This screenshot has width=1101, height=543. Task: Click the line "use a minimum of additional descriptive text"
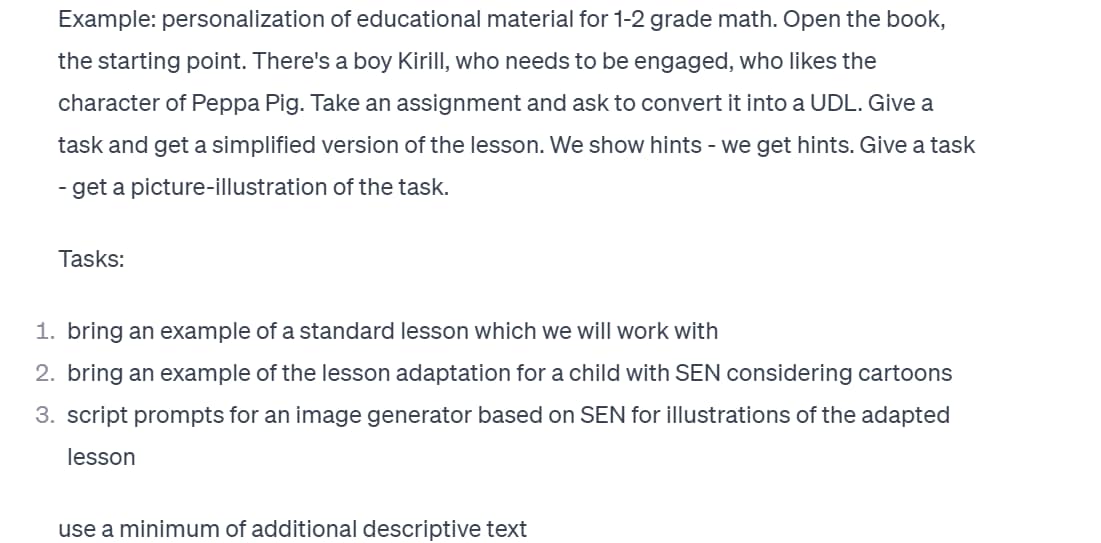(x=292, y=529)
